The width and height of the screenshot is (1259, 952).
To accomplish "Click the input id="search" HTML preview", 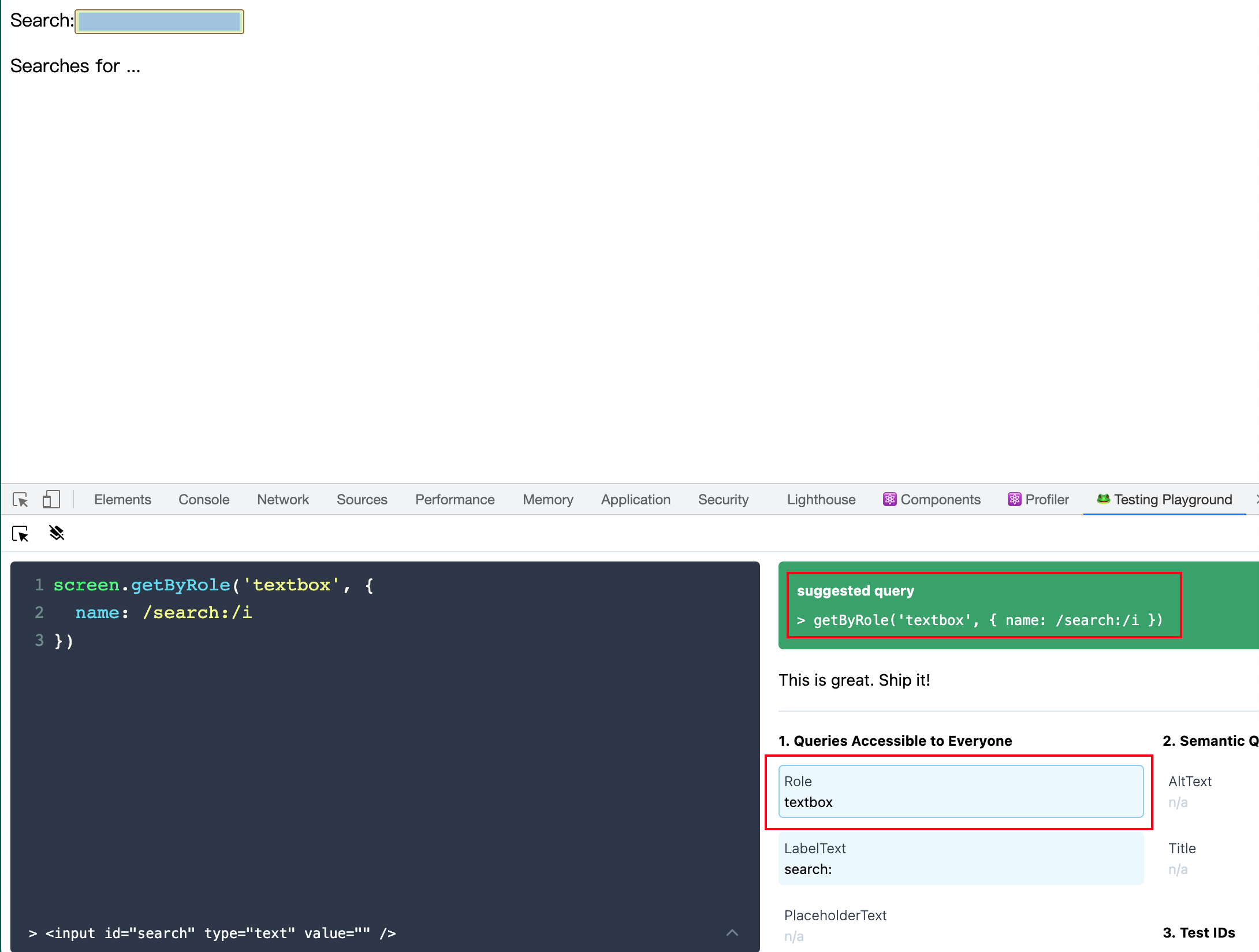I will (221, 933).
